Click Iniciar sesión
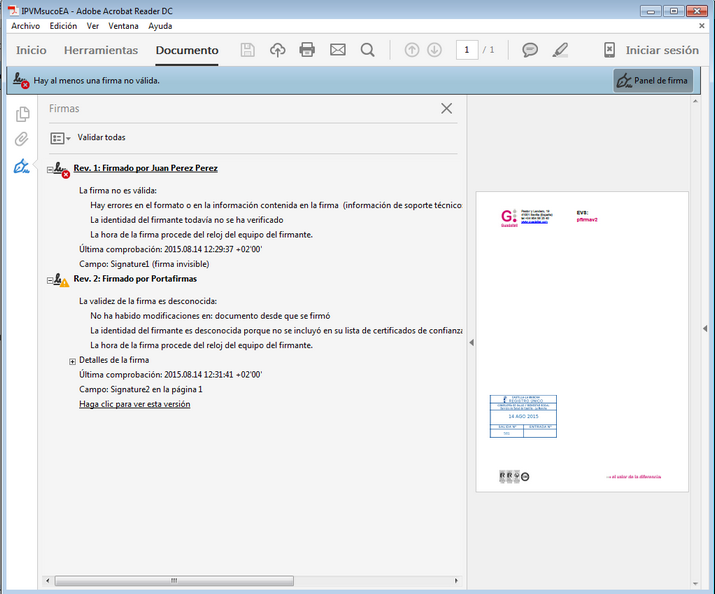This screenshot has height=594, width=715. tap(662, 50)
